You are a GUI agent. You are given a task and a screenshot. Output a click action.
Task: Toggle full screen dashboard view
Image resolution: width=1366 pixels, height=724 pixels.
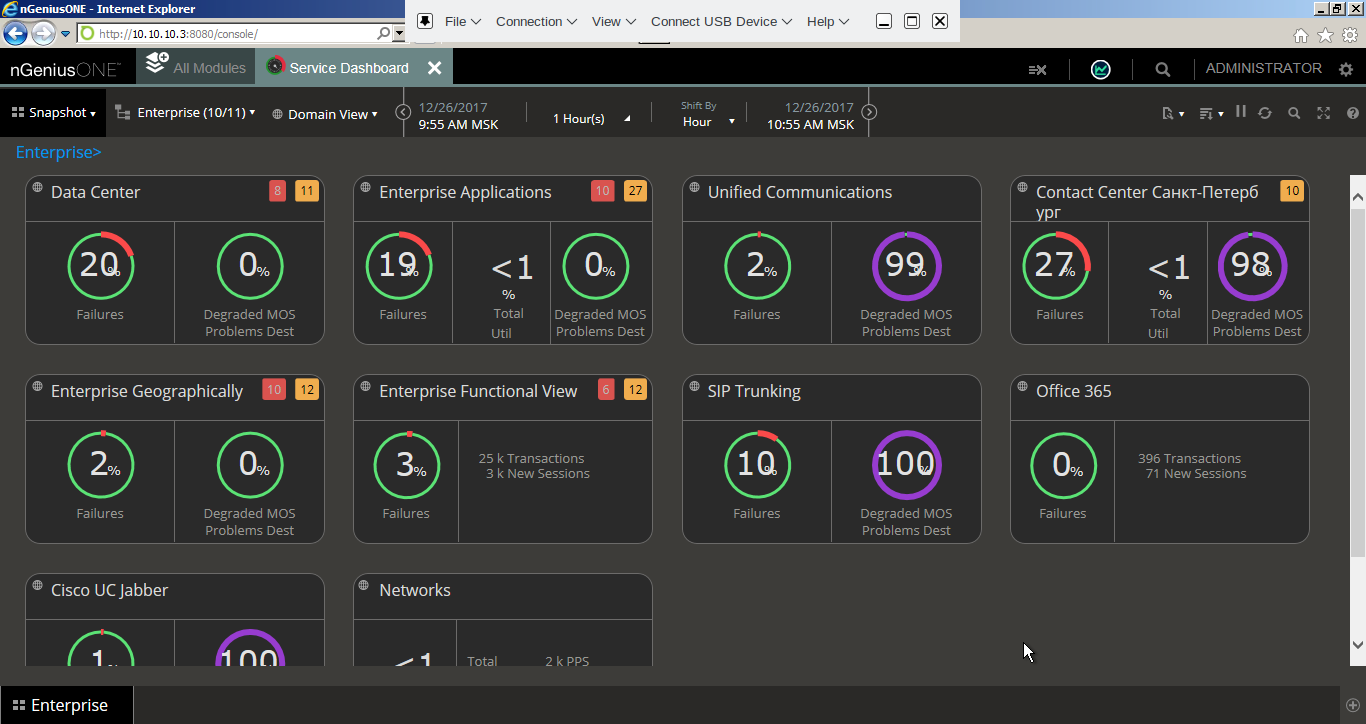click(x=1323, y=113)
